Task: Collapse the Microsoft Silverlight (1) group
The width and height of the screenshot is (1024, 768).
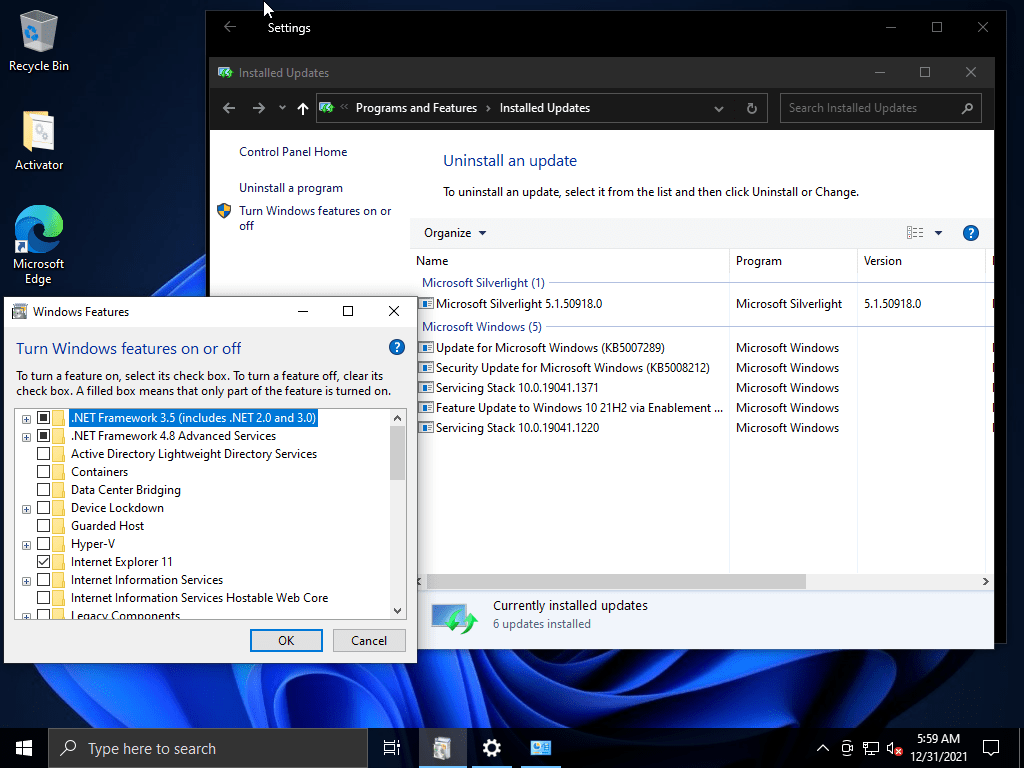Action: pos(483,283)
